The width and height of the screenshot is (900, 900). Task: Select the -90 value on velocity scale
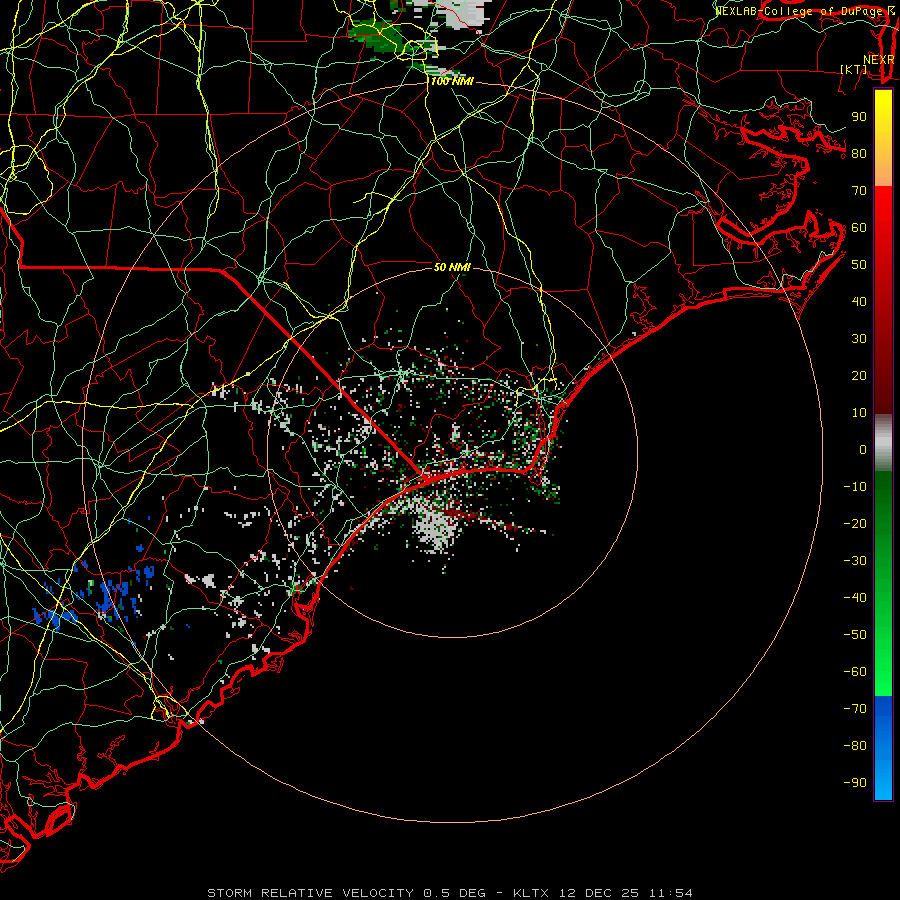click(855, 783)
